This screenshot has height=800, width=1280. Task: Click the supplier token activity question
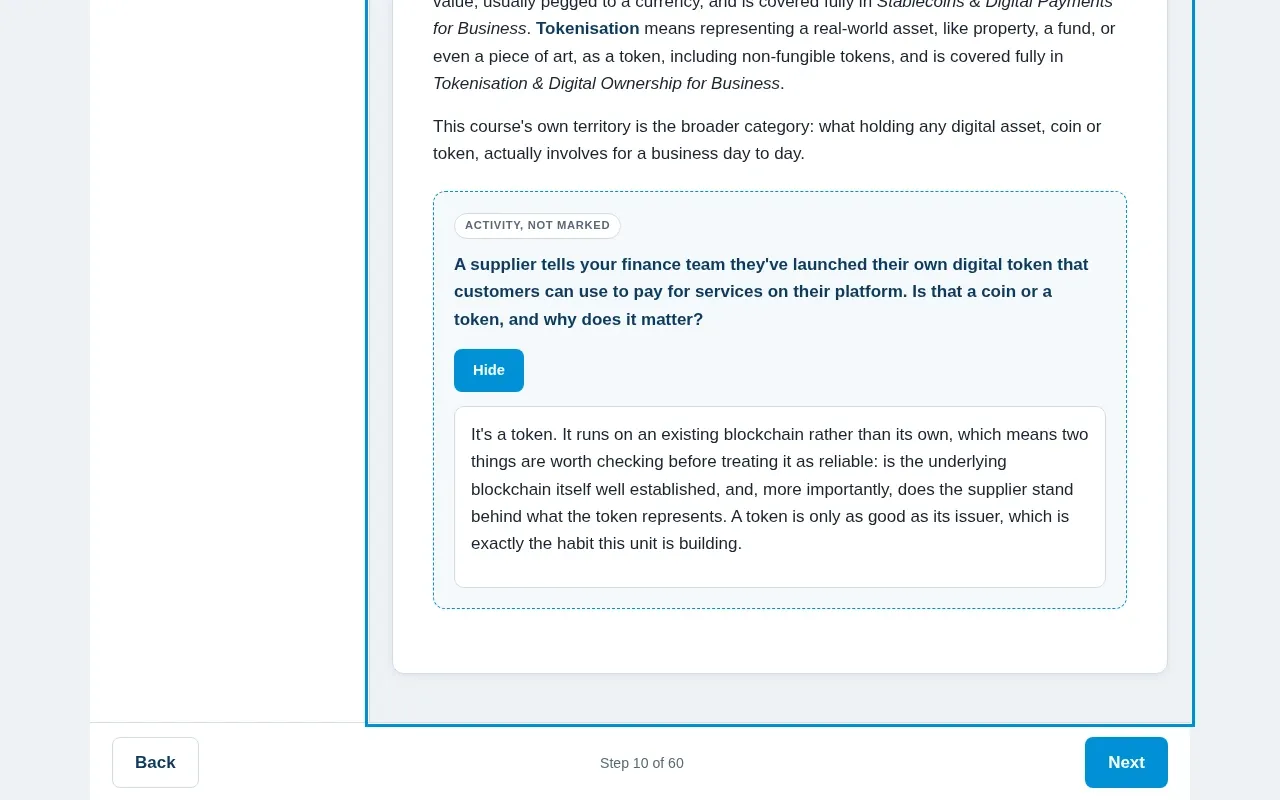[771, 292]
